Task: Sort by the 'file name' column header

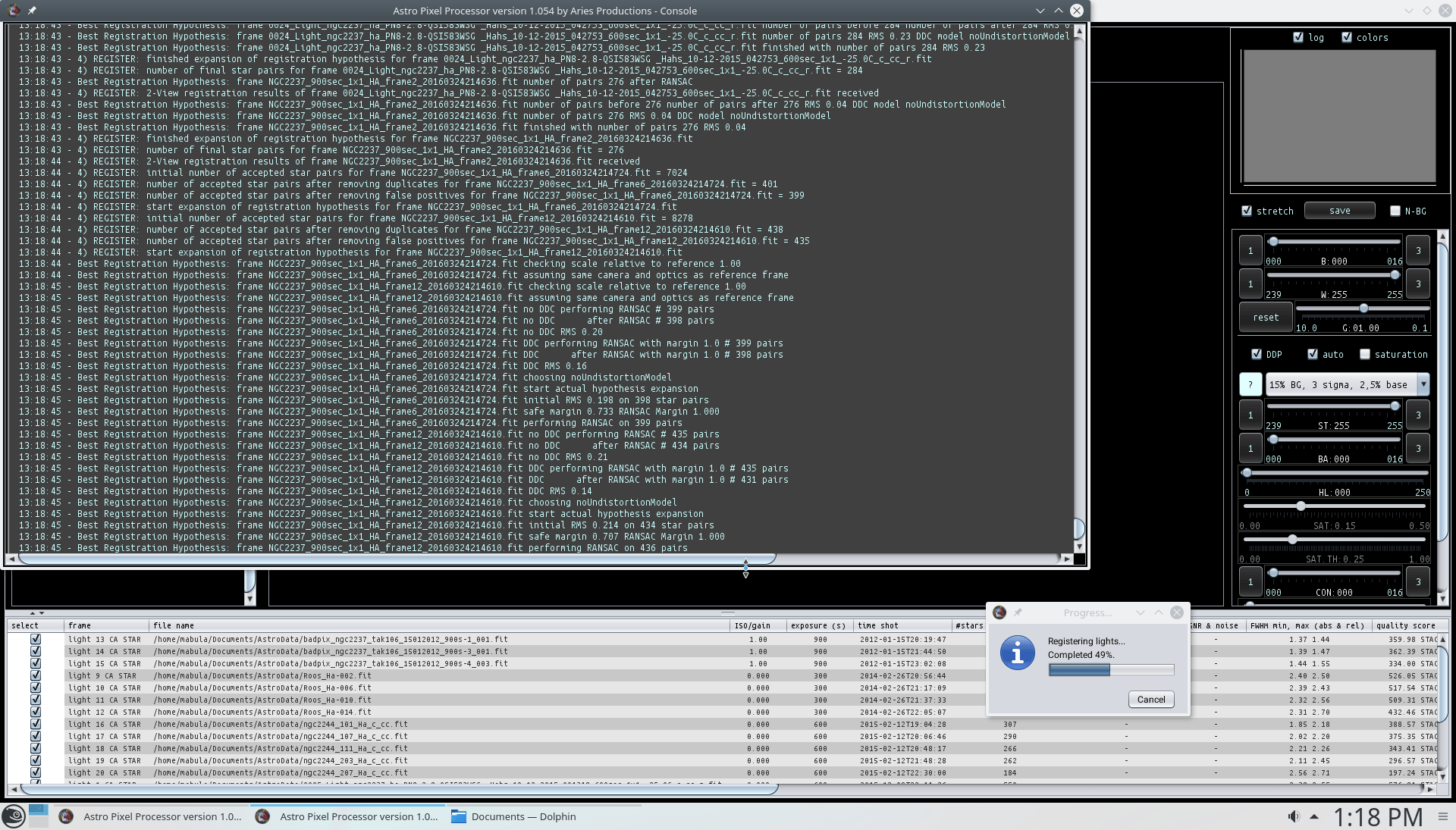Action: point(439,625)
